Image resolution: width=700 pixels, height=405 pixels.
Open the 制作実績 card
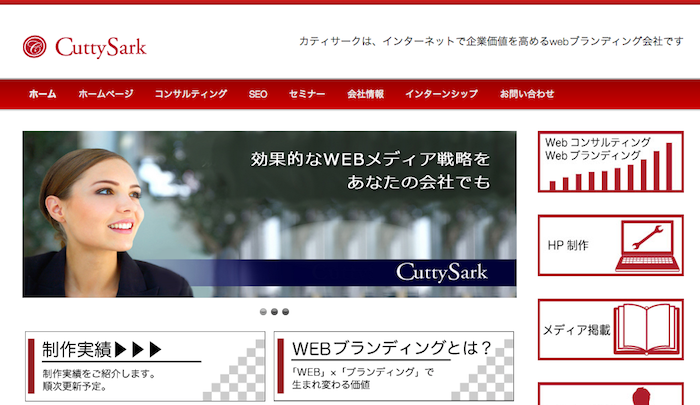pos(145,366)
